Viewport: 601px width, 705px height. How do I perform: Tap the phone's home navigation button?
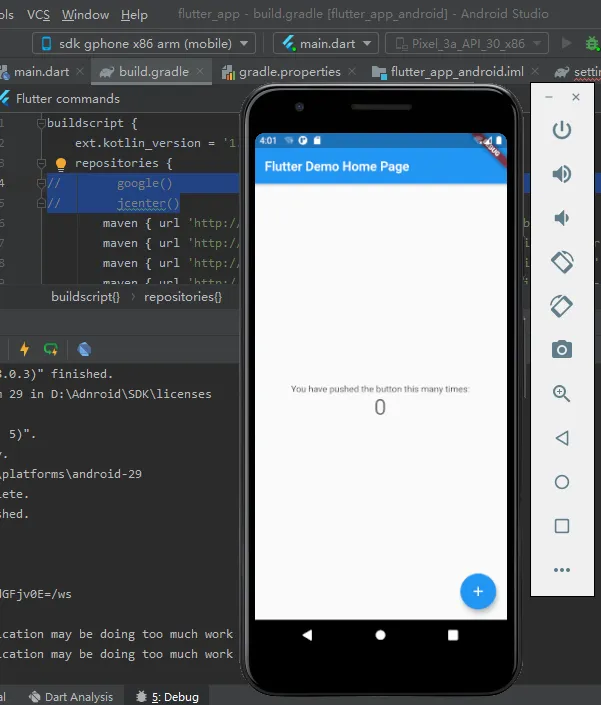(380, 635)
